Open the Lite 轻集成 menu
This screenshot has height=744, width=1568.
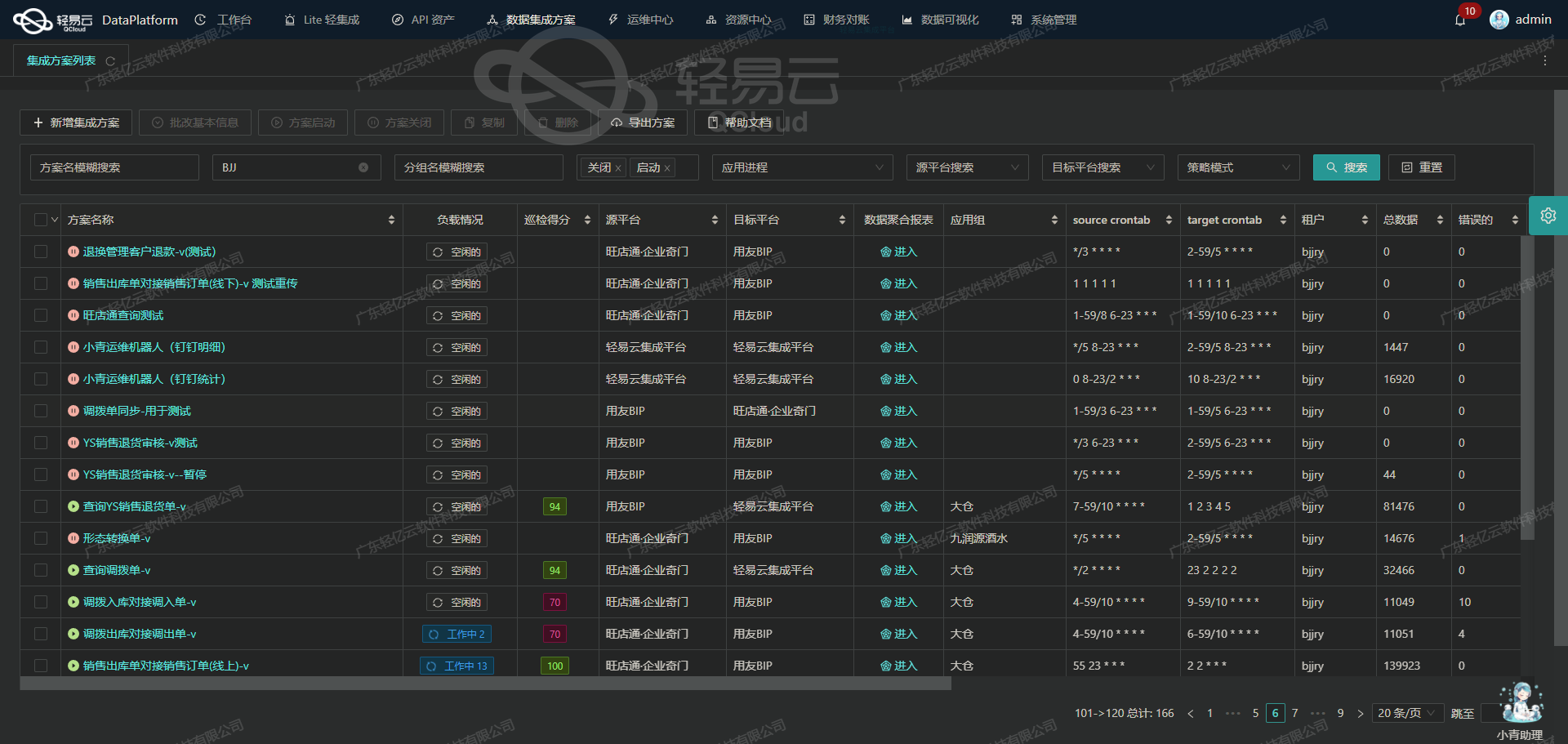(x=322, y=20)
